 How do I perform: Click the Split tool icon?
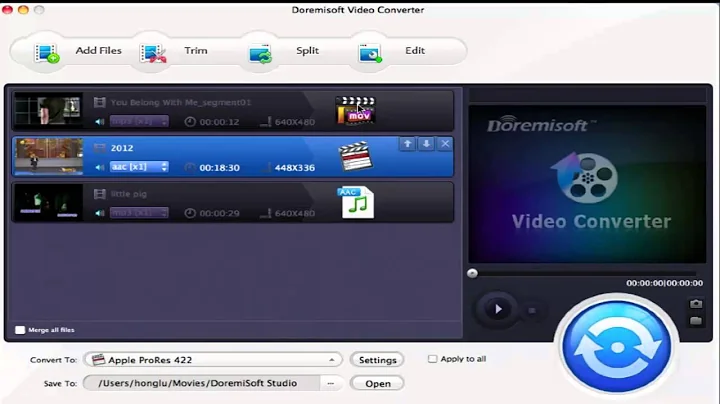pyautogui.click(x=260, y=53)
